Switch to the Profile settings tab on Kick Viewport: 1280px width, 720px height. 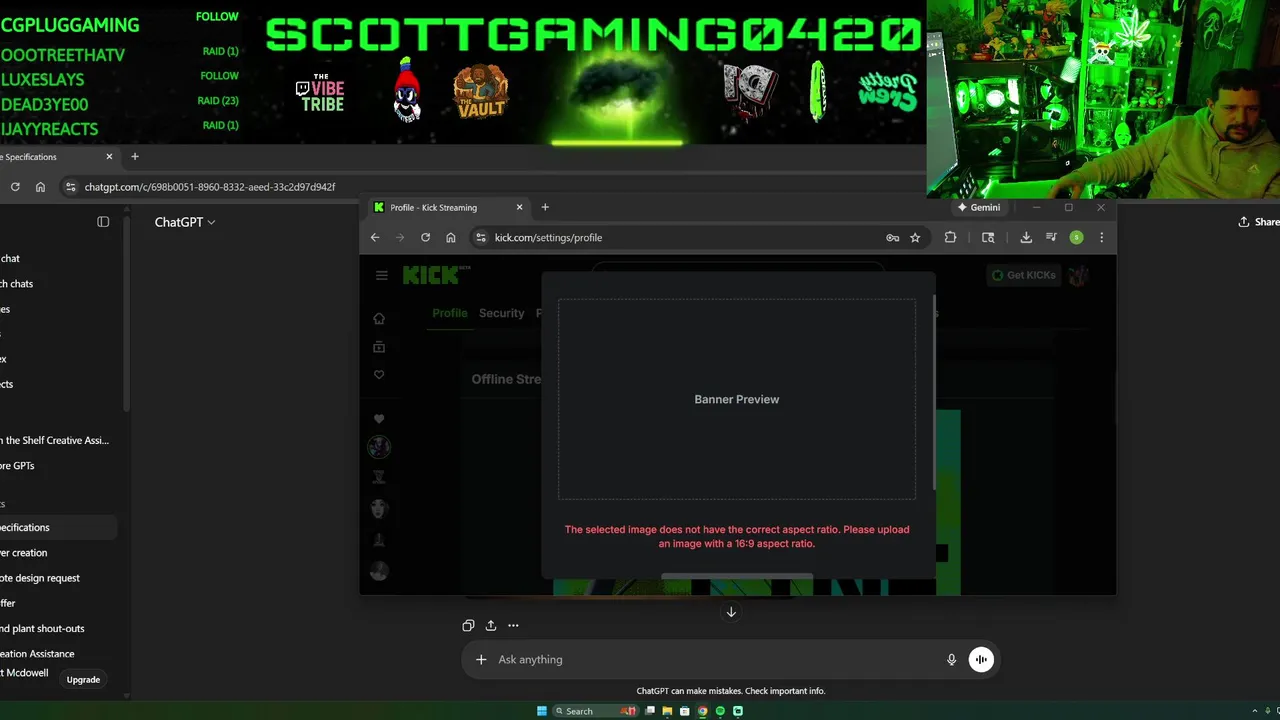pyautogui.click(x=449, y=313)
